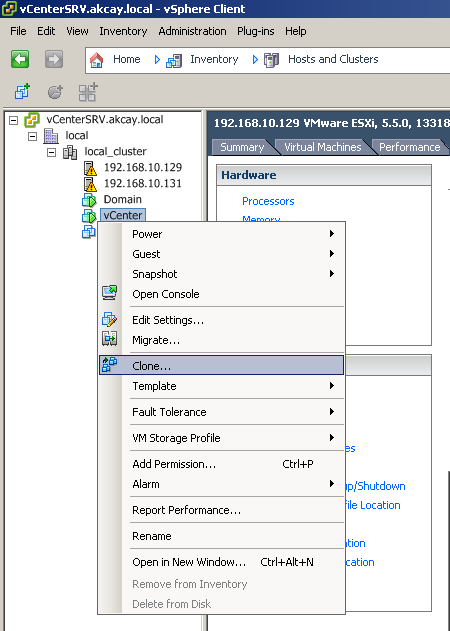Switch to the Summary tab
Screen dimensions: 450x631
[242, 147]
